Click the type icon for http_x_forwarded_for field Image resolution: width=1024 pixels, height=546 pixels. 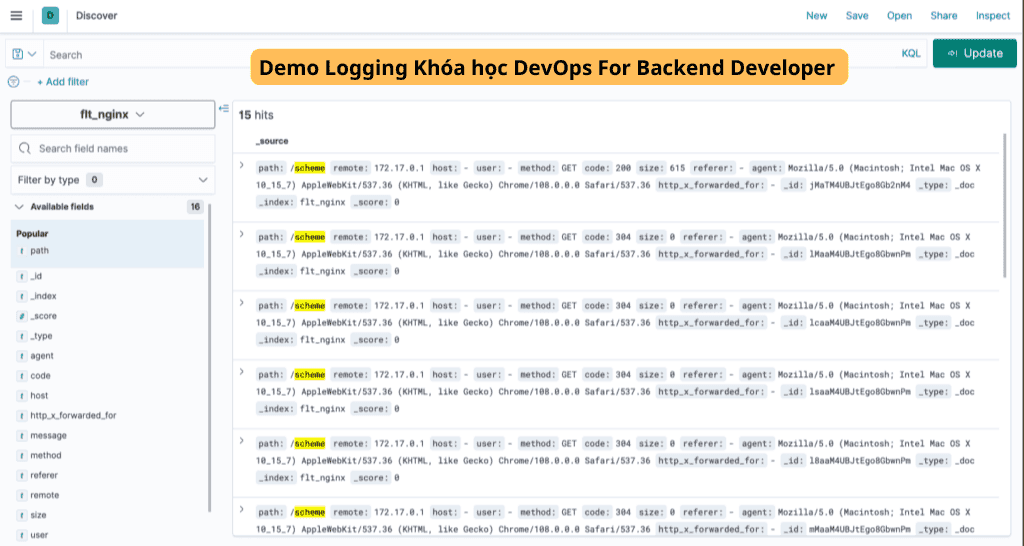point(22,415)
